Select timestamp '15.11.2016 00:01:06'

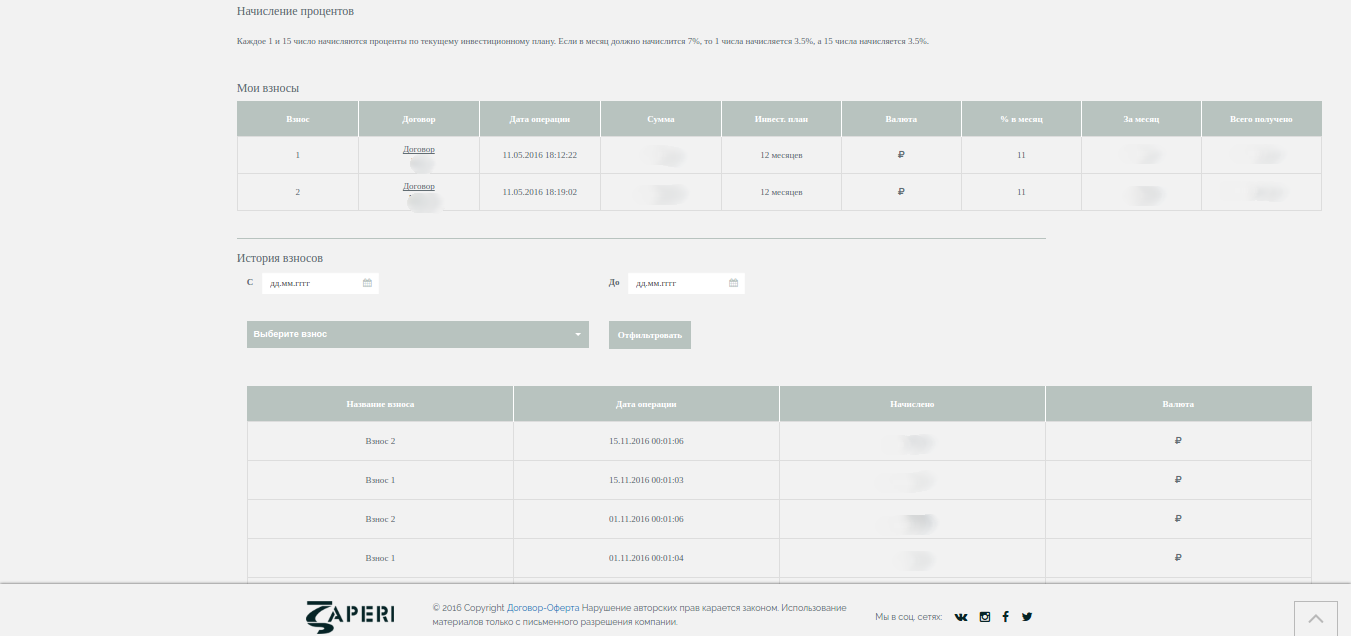pos(646,441)
